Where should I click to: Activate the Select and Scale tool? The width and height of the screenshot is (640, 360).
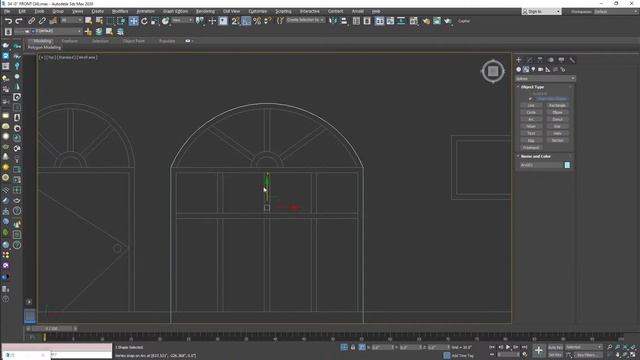point(155,21)
